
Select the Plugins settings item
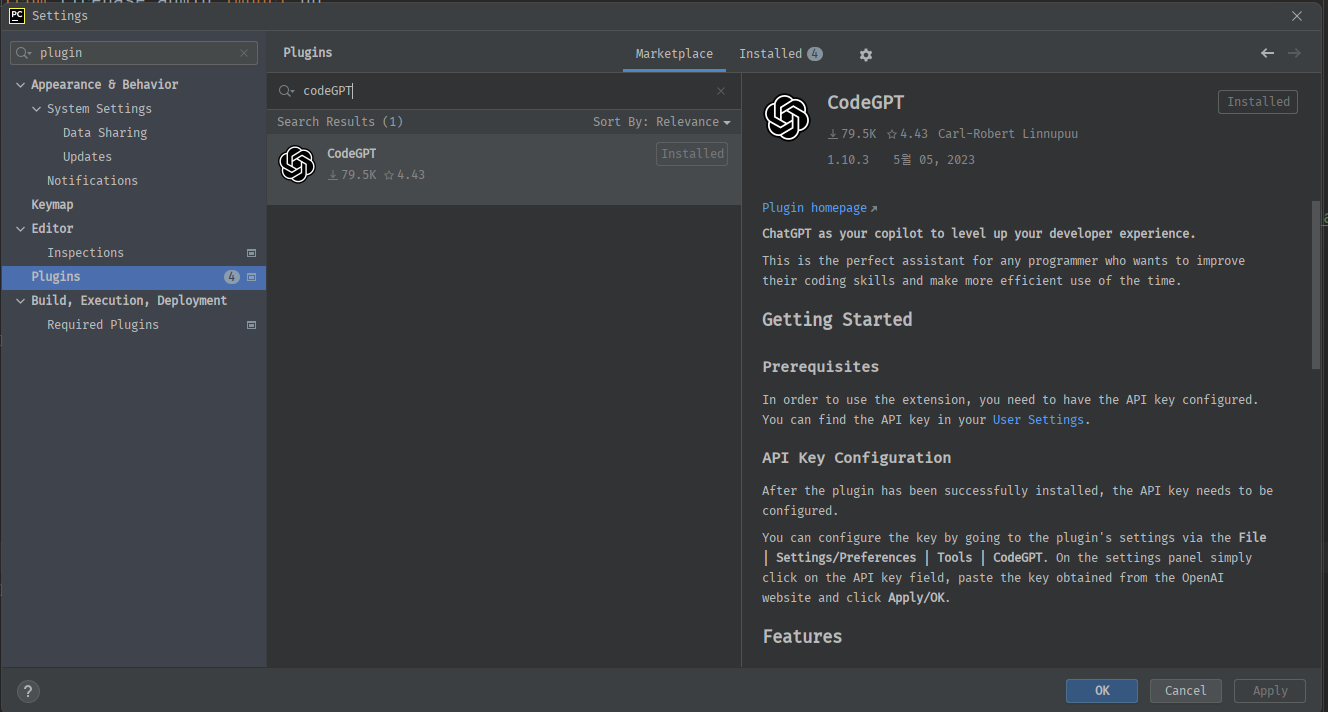(134, 277)
